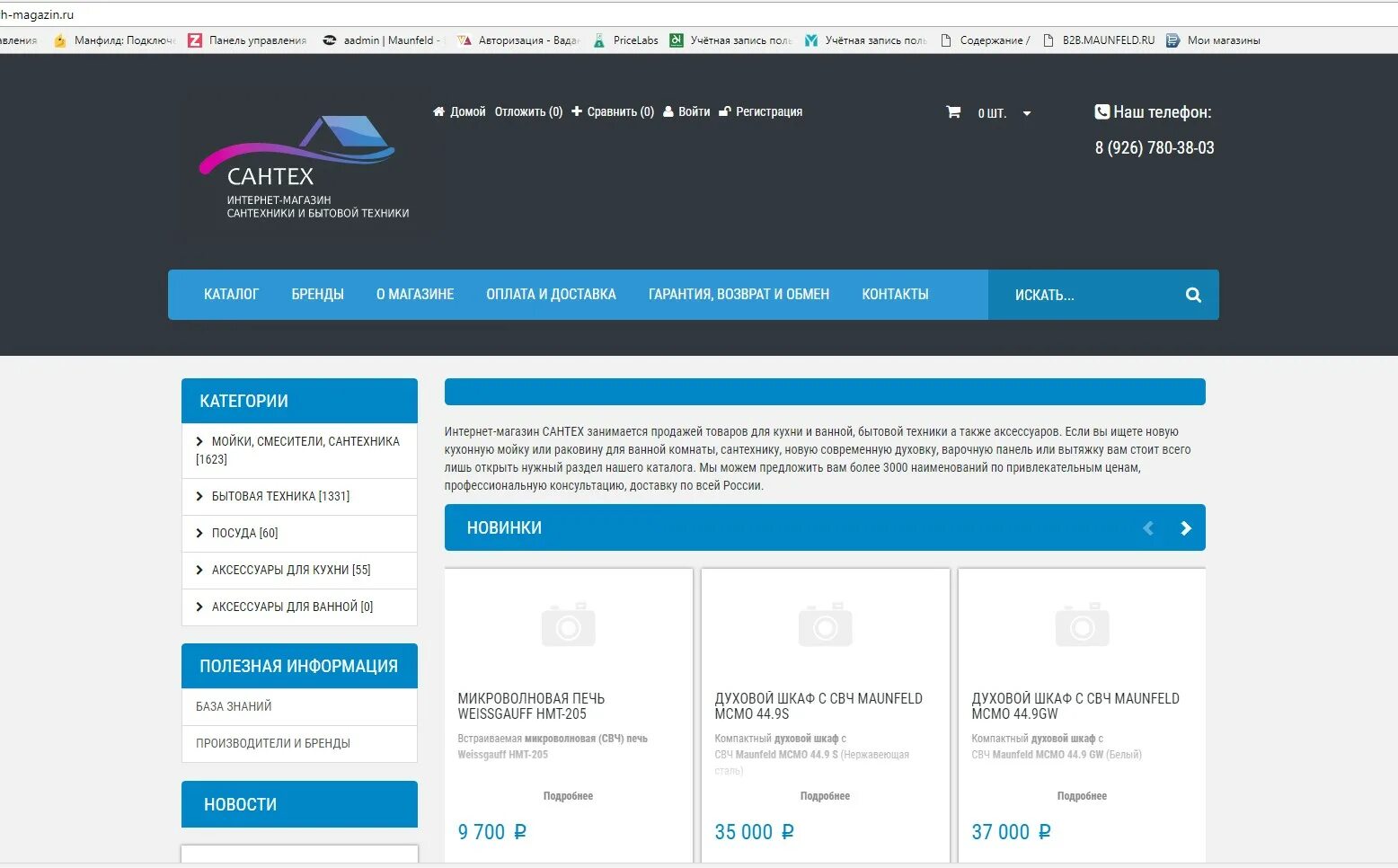1398x868 pixels.
Task: Click the search magnifier icon
Action: [1193, 295]
